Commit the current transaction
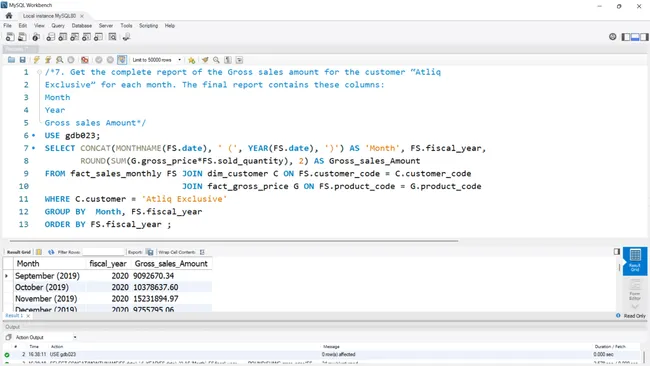 [99, 60]
